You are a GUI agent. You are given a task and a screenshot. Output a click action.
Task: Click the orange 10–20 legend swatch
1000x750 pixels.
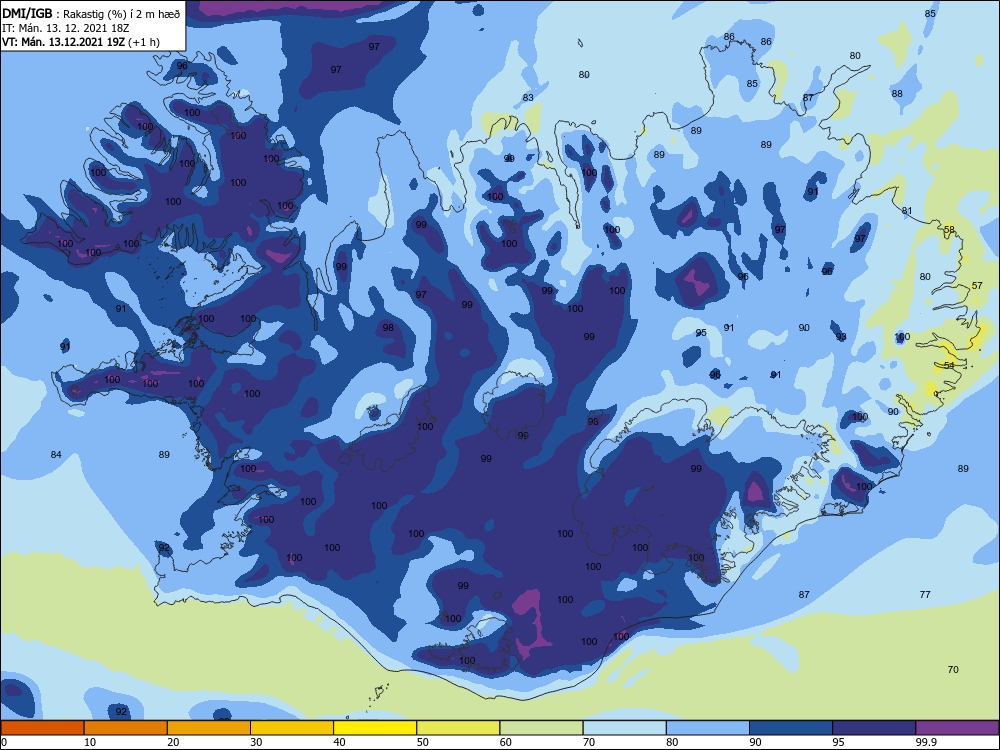(x=126, y=728)
